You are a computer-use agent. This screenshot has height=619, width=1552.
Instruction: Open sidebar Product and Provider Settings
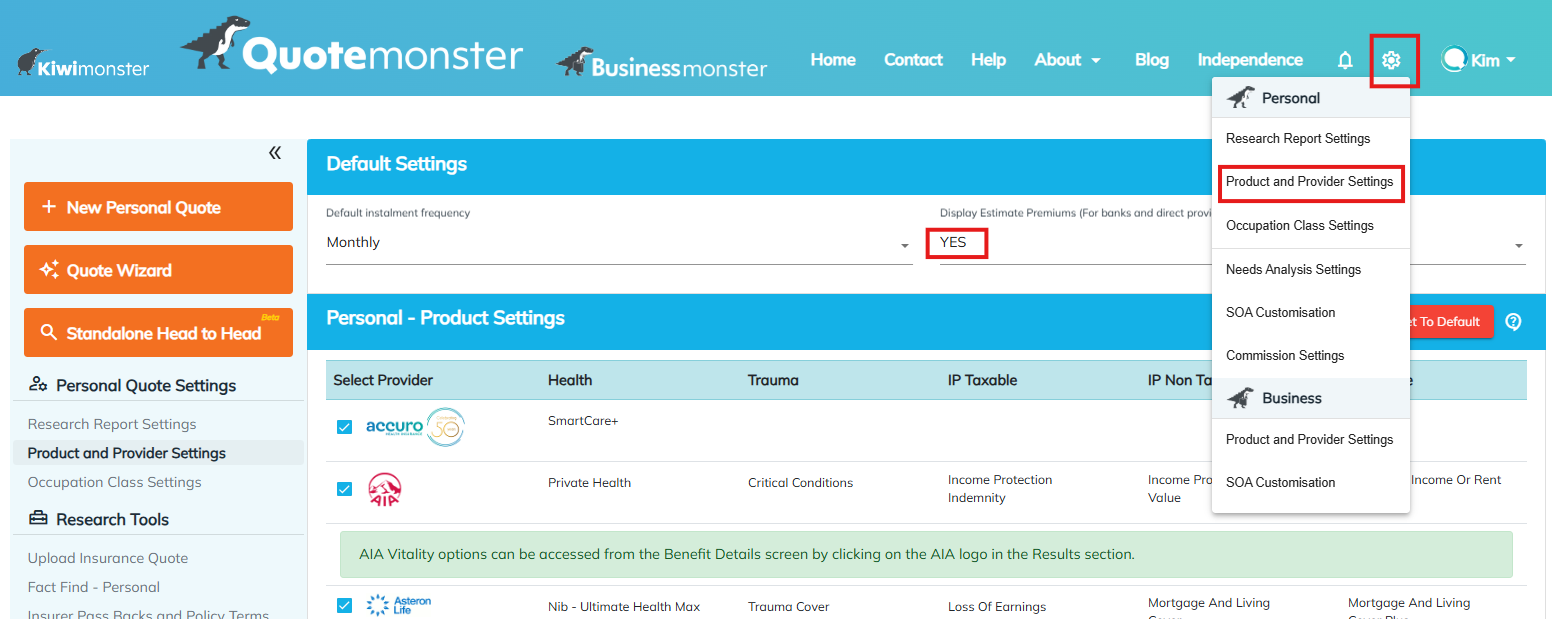point(127,453)
